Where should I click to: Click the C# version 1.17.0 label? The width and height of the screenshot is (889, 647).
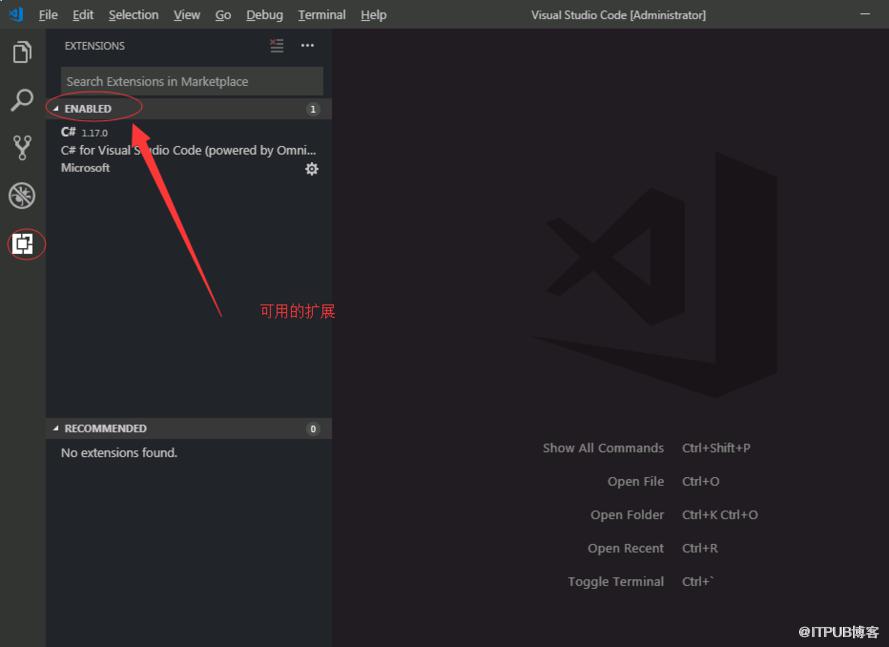coord(95,133)
